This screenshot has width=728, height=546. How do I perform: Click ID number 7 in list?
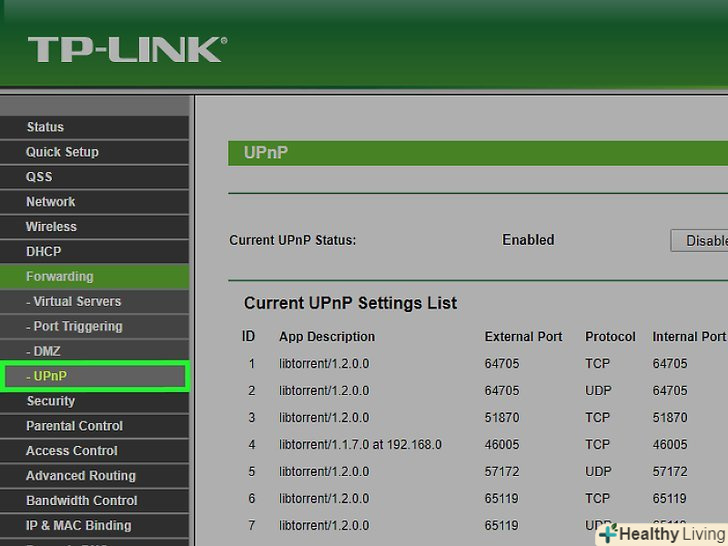click(252, 525)
